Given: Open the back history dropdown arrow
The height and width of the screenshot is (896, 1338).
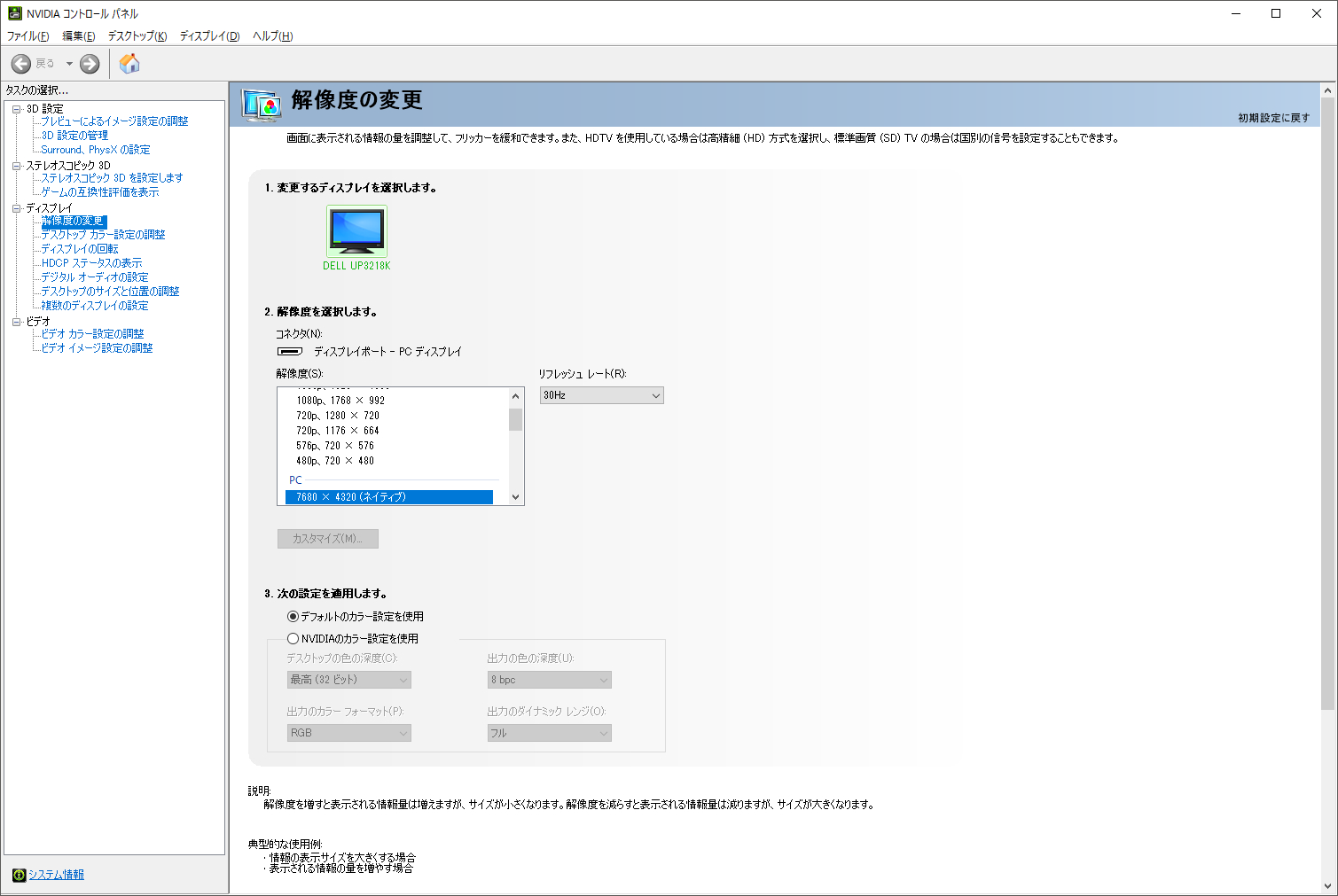Looking at the screenshot, I should click(69, 64).
